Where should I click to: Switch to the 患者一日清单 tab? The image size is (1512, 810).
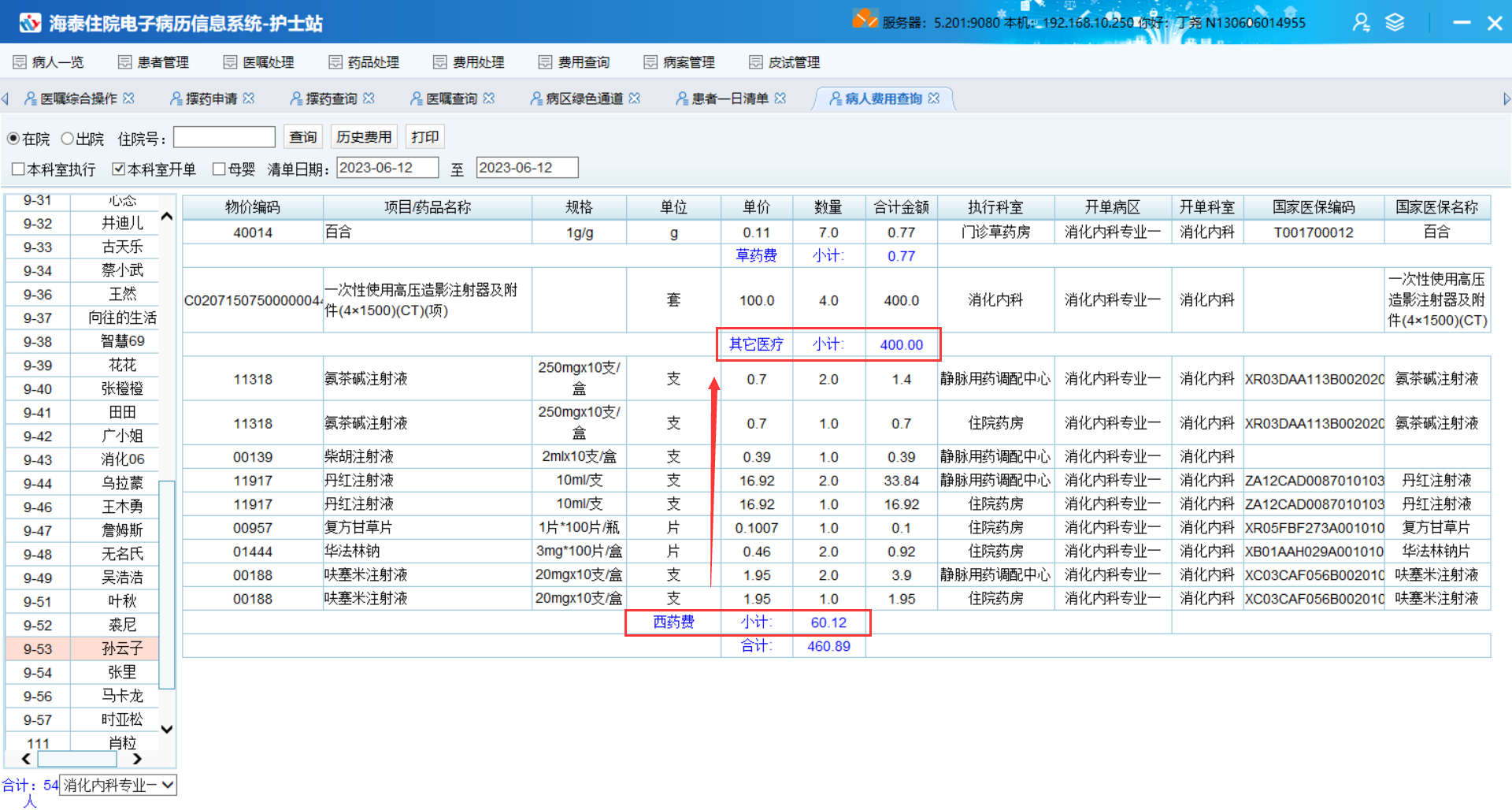[x=730, y=98]
